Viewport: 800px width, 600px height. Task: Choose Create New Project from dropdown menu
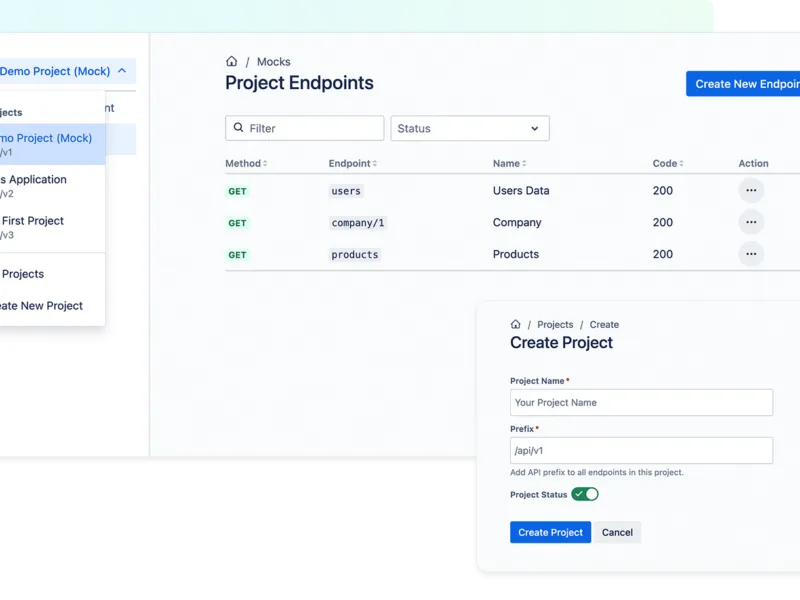42,306
